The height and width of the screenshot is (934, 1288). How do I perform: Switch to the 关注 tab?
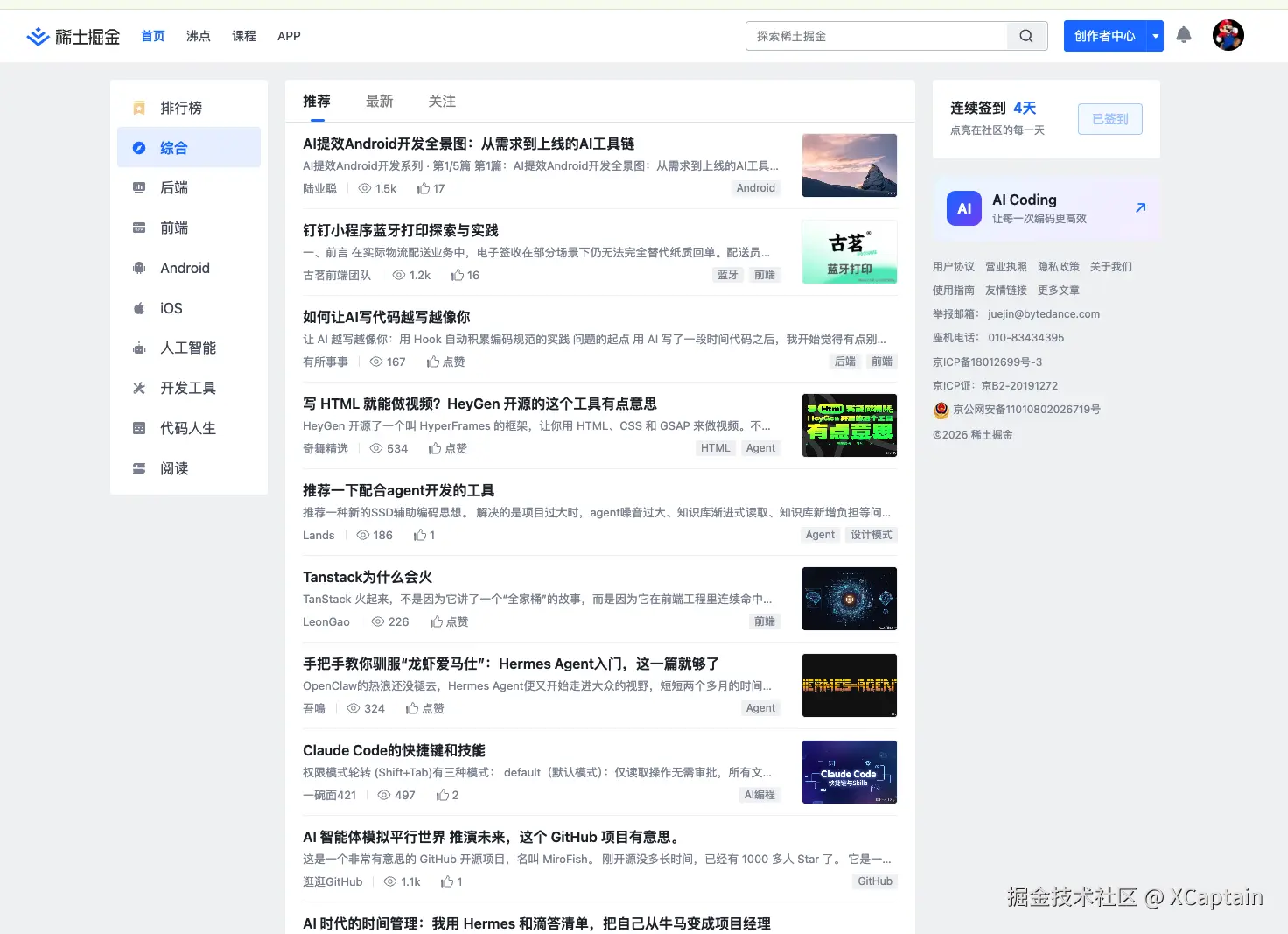pyautogui.click(x=442, y=102)
